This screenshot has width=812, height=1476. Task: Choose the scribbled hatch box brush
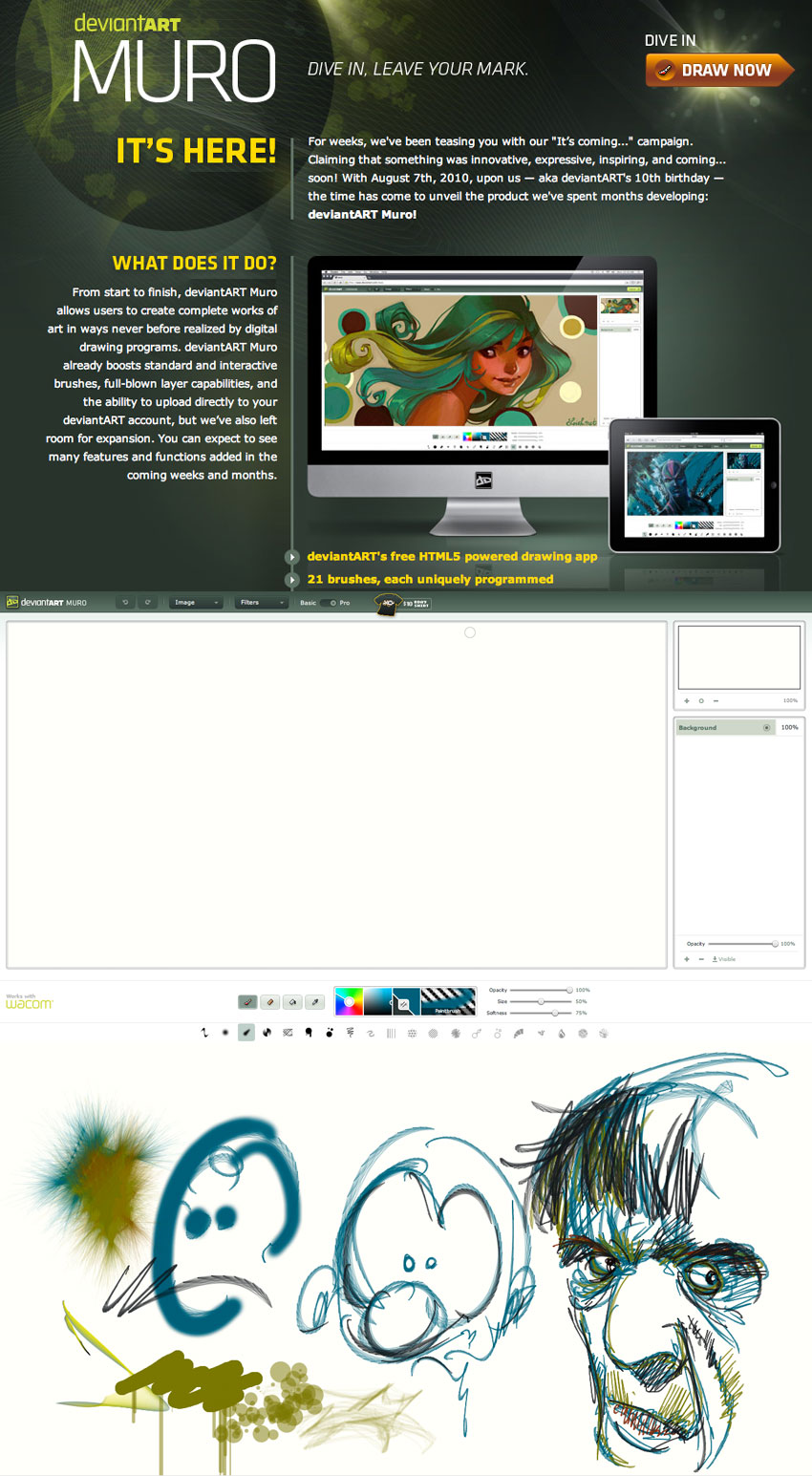[288, 1033]
